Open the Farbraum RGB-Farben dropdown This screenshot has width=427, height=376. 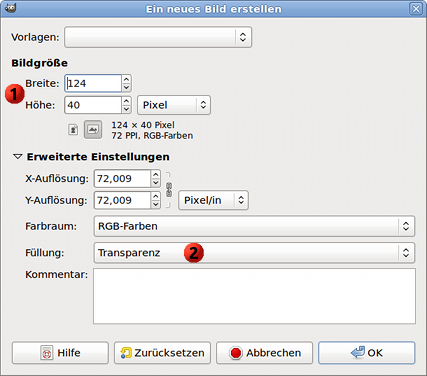coord(254,226)
